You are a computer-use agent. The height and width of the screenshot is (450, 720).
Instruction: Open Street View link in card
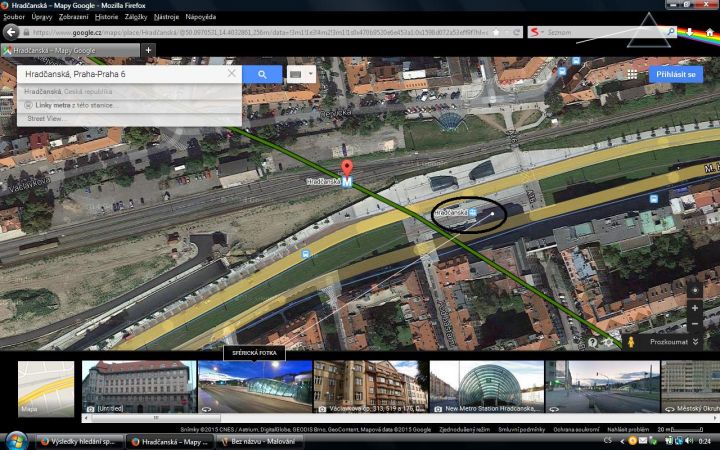click(45, 118)
